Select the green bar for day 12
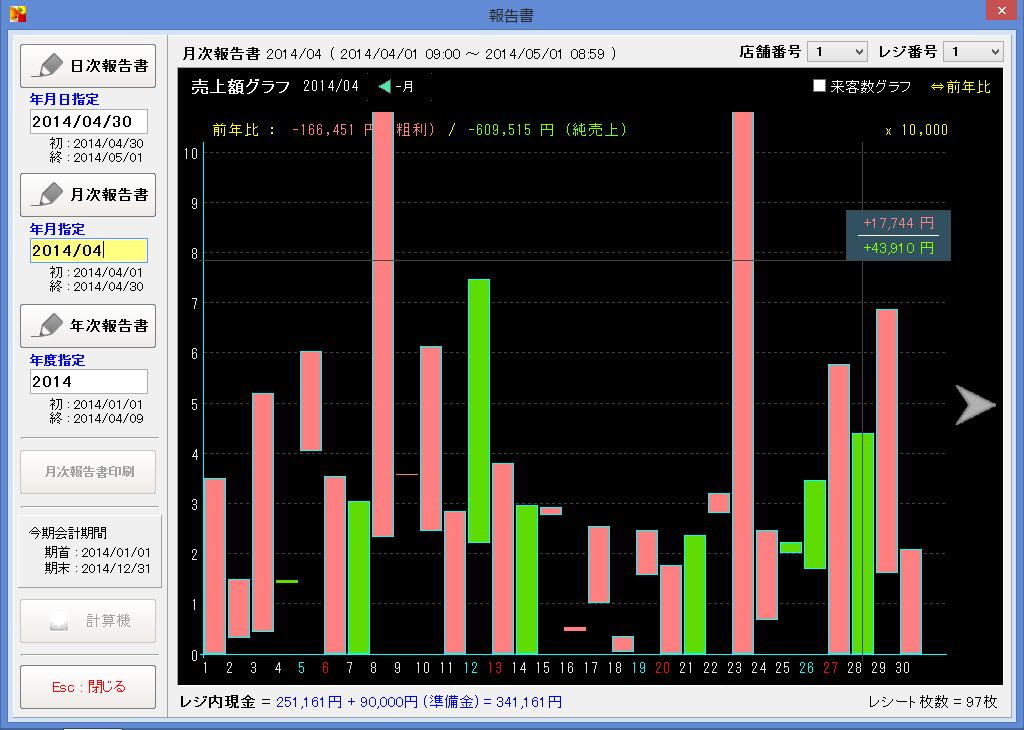The image size is (1024, 730). coord(479,410)
